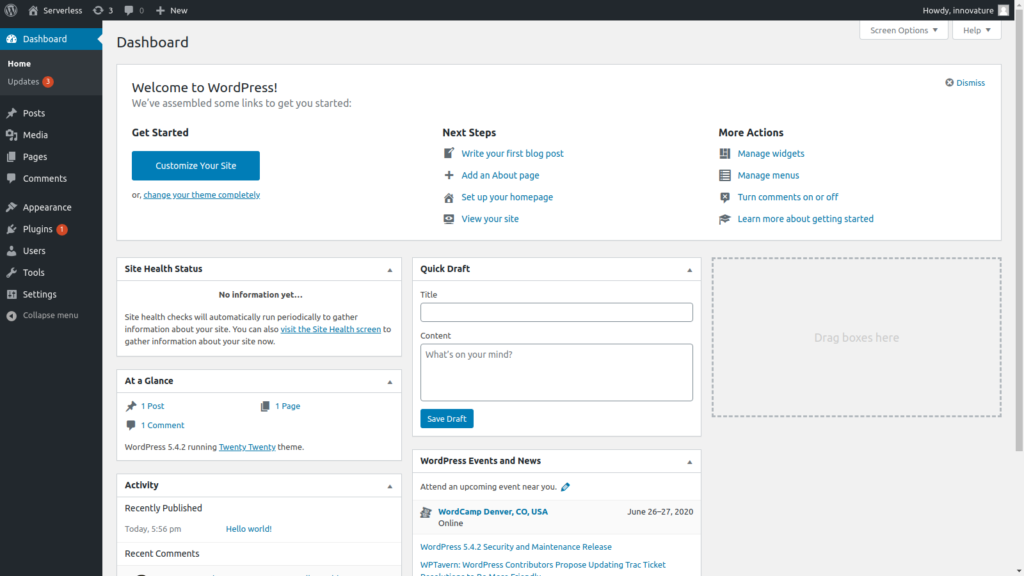Open the comments bubble in admin bar
The height and width of the screenshot is (576, 1024).
coord(129,10)
